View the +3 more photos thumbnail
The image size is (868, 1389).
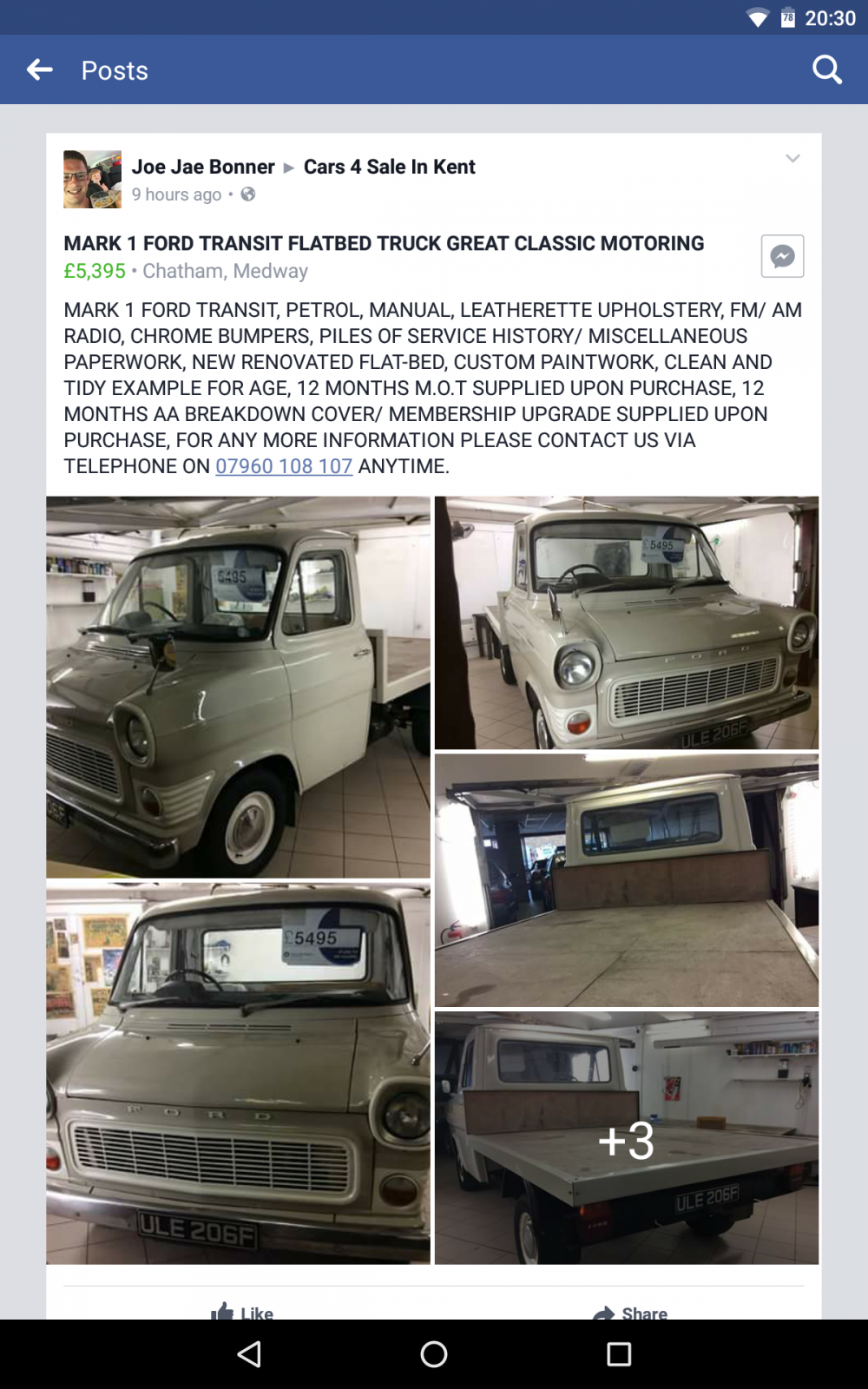coord(627,1137)
